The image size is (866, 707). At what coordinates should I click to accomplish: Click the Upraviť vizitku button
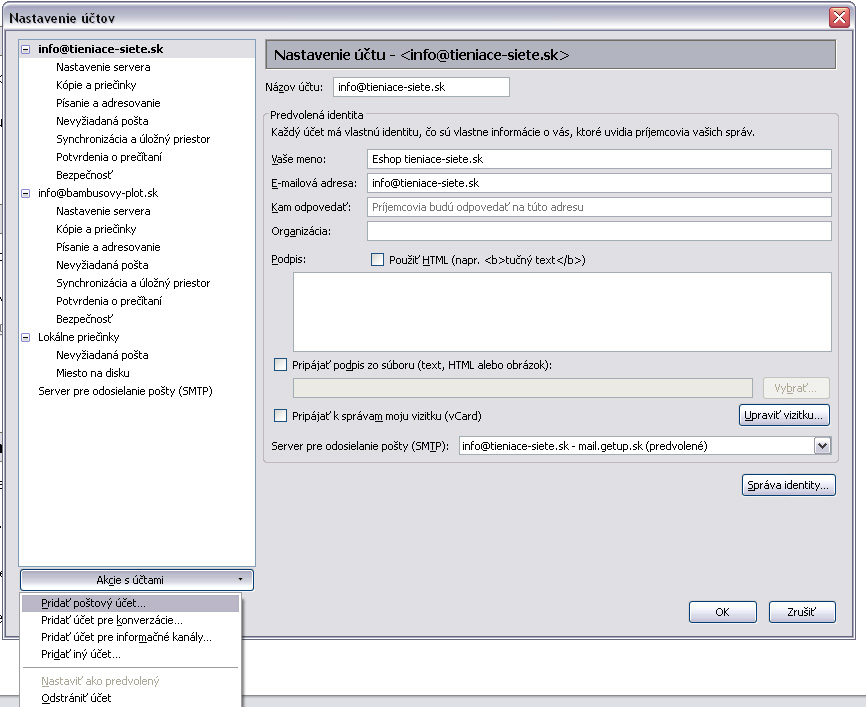click(x=785, y=414)
